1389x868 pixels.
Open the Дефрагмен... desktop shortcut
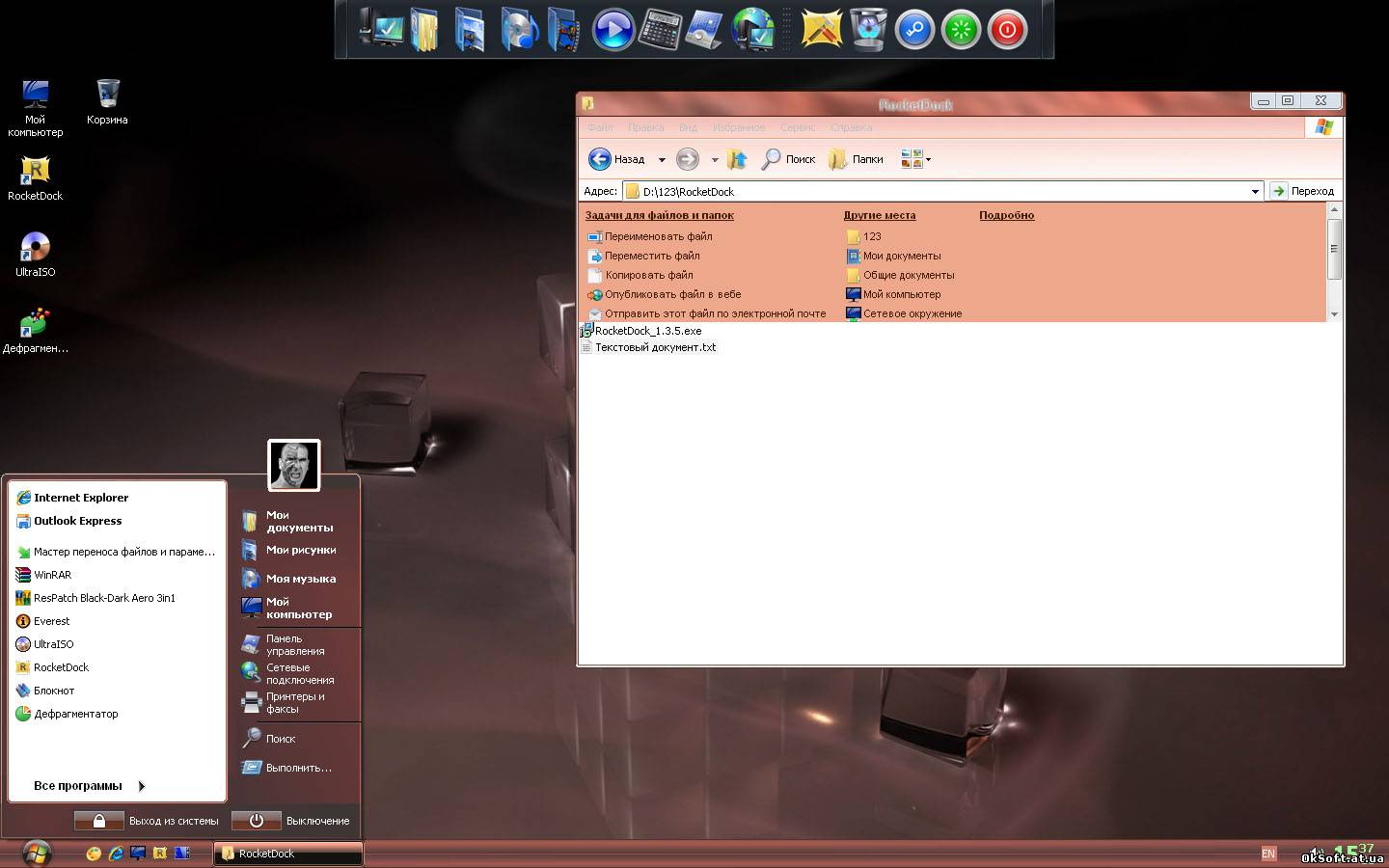(x=36, y=331)
